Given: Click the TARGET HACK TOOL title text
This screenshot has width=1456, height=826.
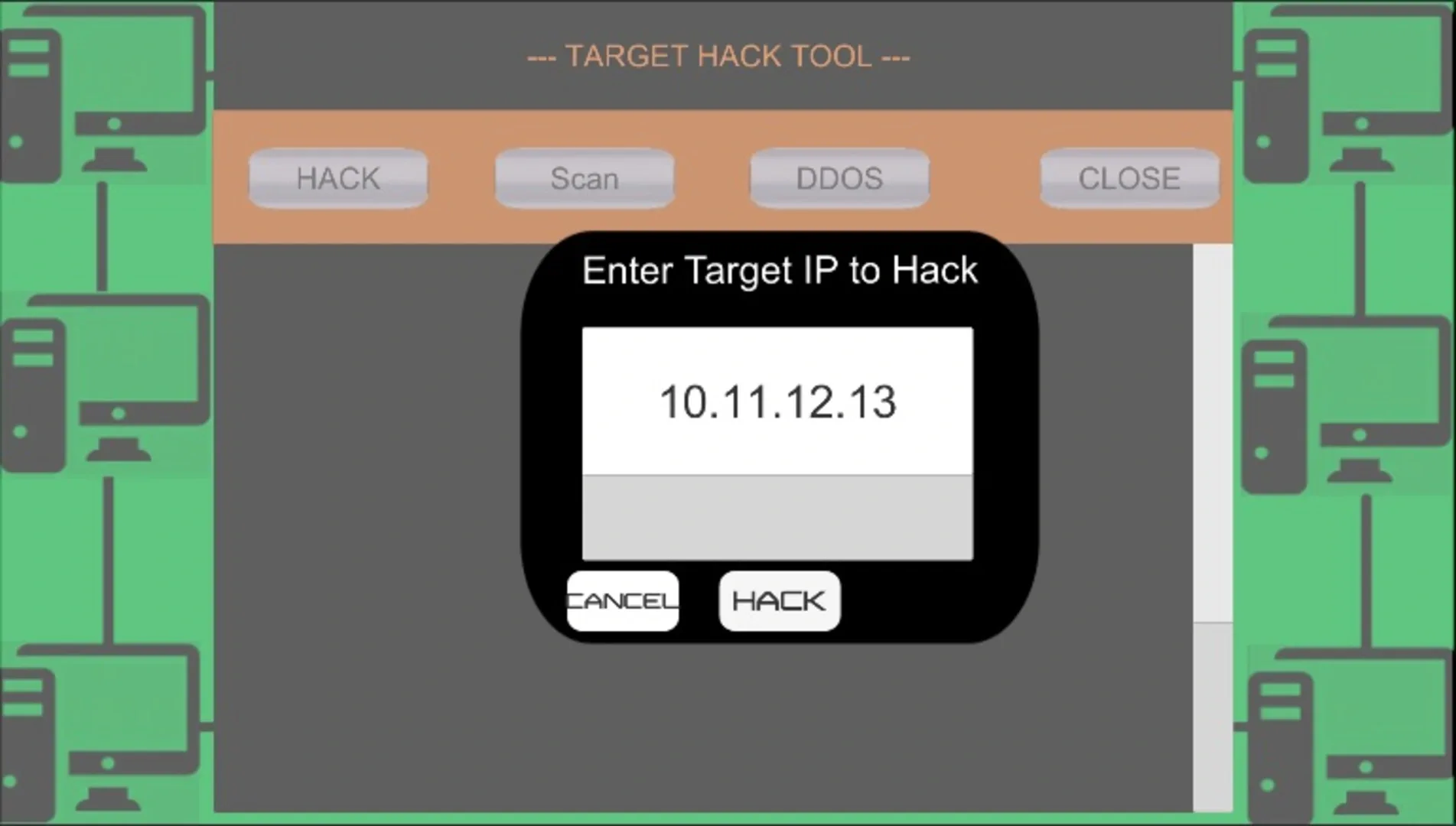Looking at the screenshot, I should pos(718,56).
